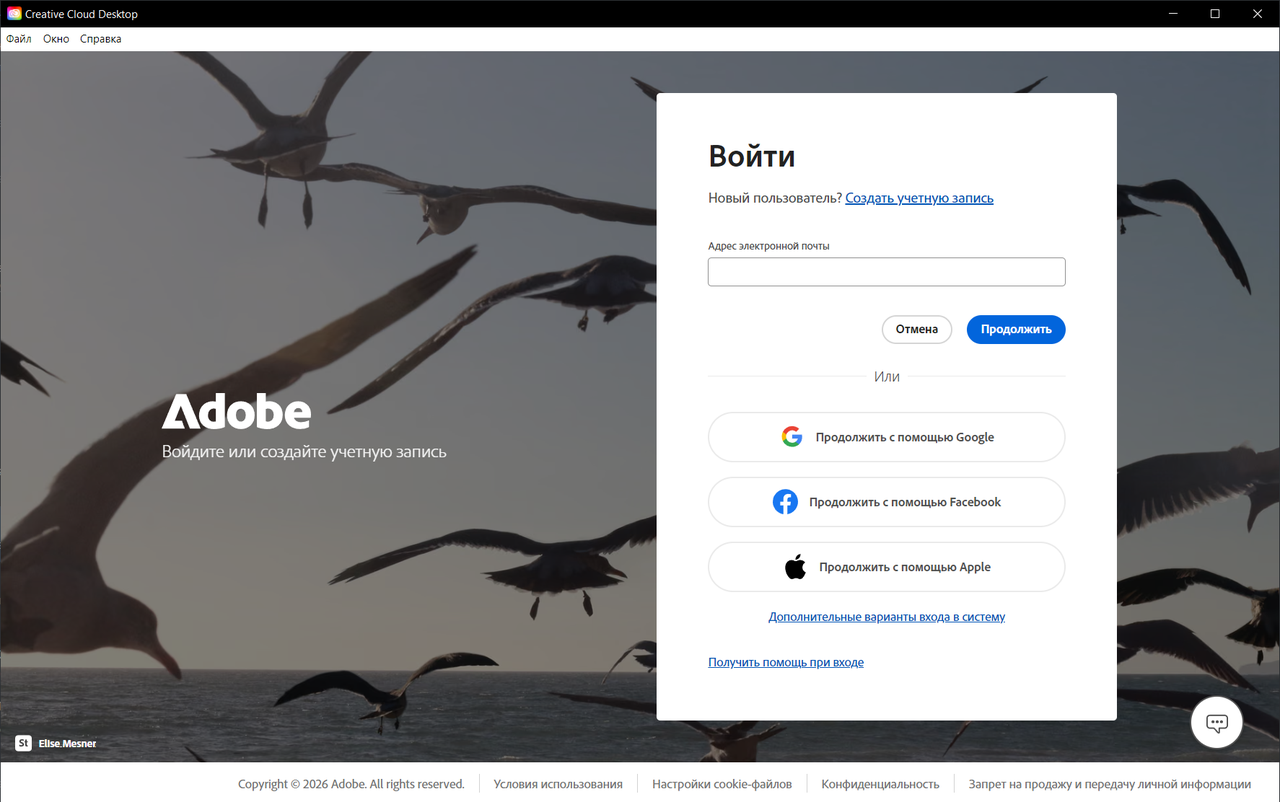Open Настройки cookie-файлов footer link
Image resolution: width=1280 pixels, height=802 pixels.
pos(722,784)
